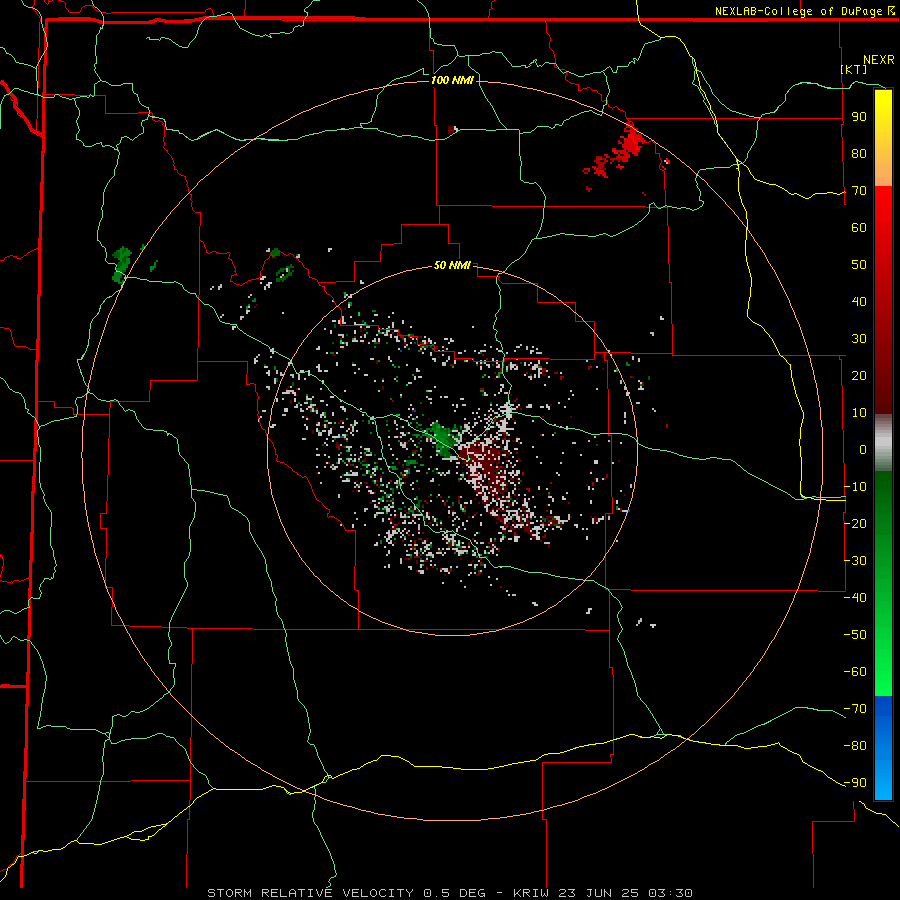The width and height of the screenshot is (900, 900).
Task: Click the 30 value on the velocity scale
Action: (859, 339)
